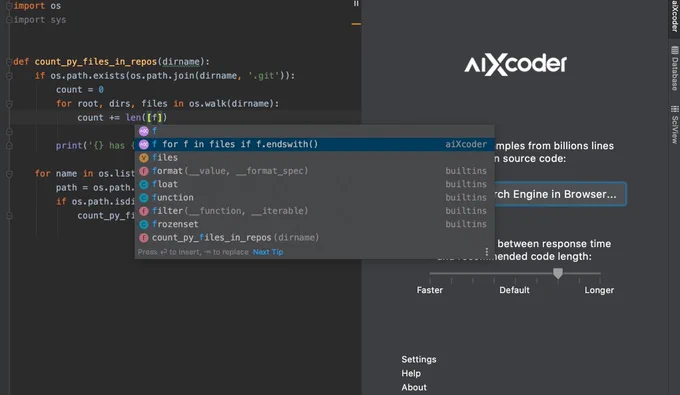Viewport: 680px width, 395px height.
Task: Click the yellow warning stripe marker
Action: tap(356, 24)
